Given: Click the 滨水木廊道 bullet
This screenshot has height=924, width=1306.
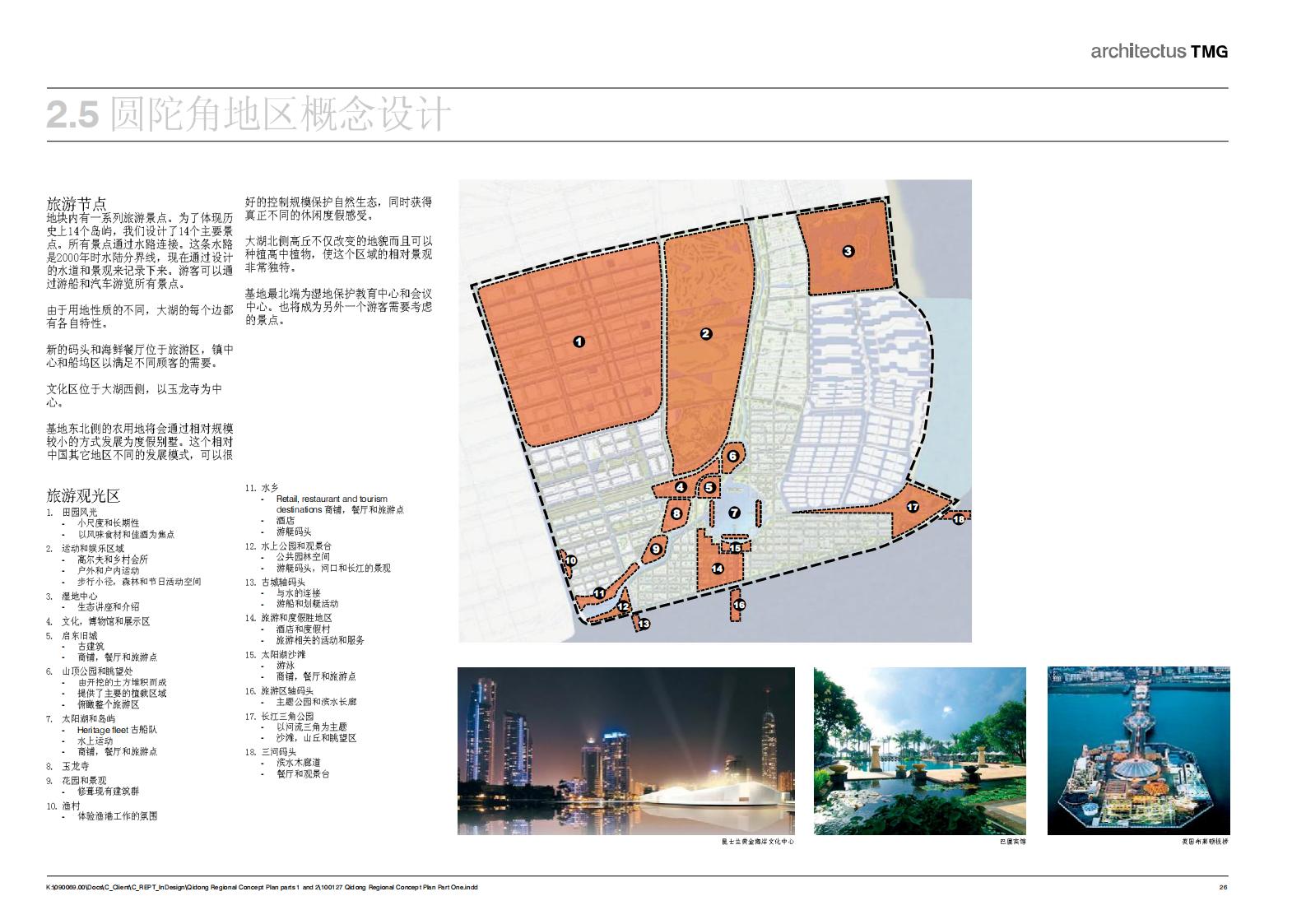Looking at the screenshot, I should pyautogui.click(x=299, y=763).
